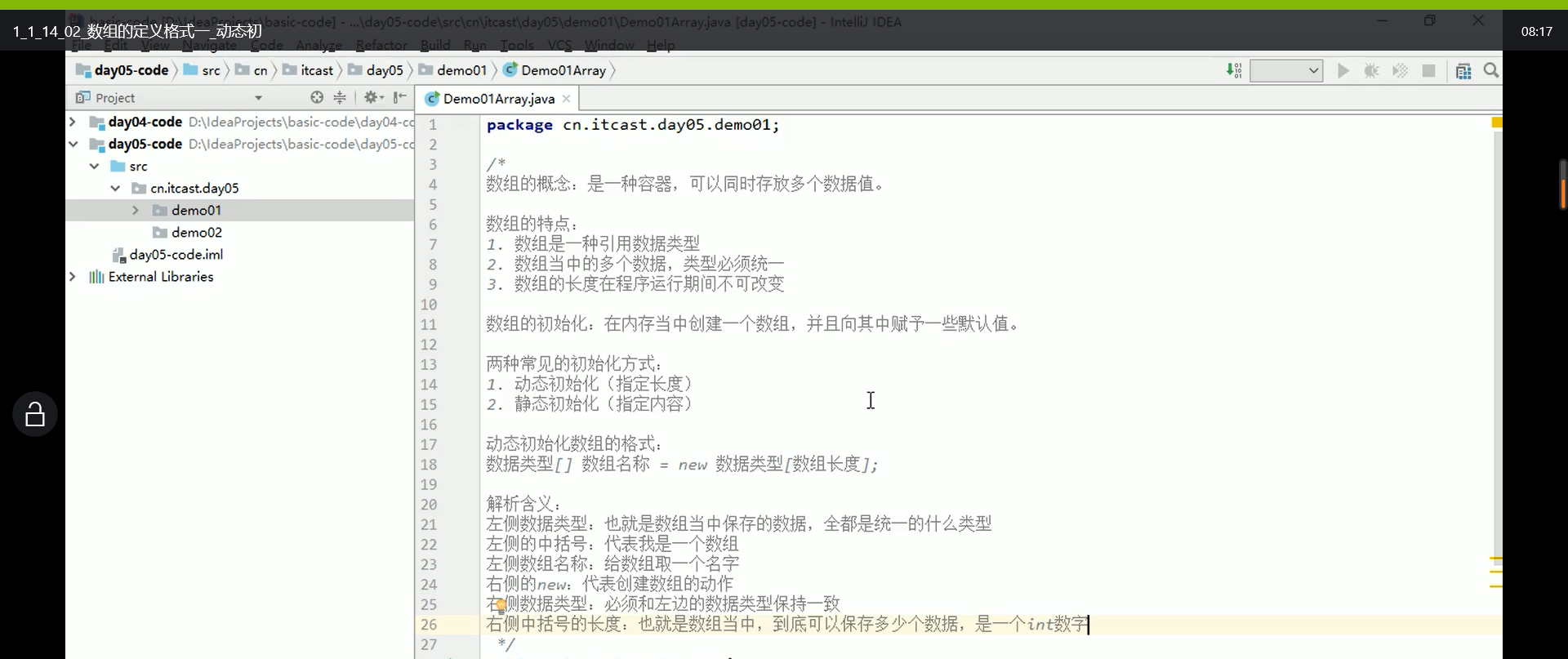Click the Search Everywhere magnifier icon

(x=1491, y=70)
